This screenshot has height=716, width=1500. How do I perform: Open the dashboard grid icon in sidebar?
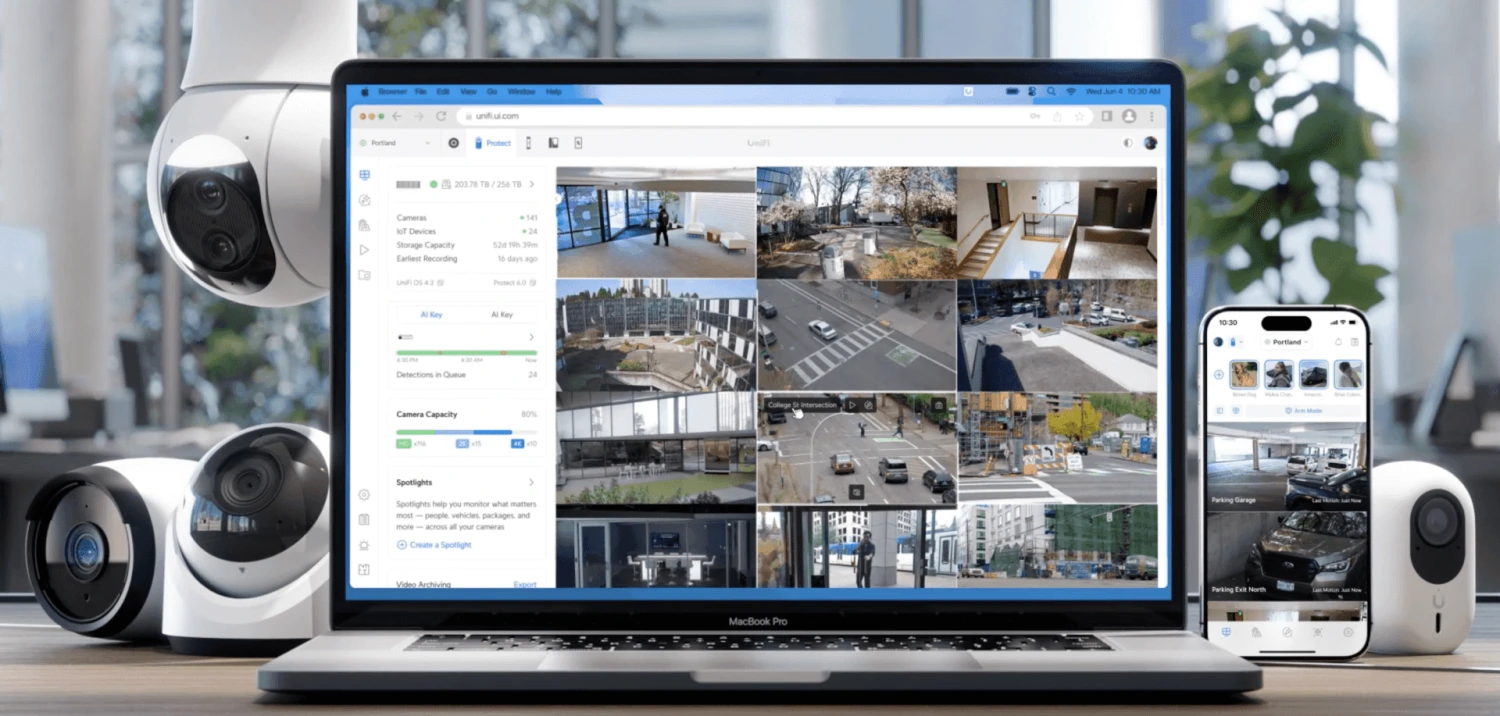(365, 175)
